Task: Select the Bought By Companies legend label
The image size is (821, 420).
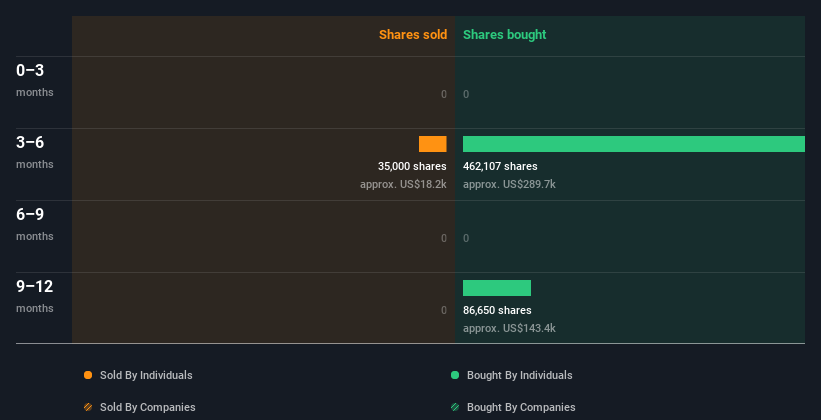Action: click(x=521, y=407)
